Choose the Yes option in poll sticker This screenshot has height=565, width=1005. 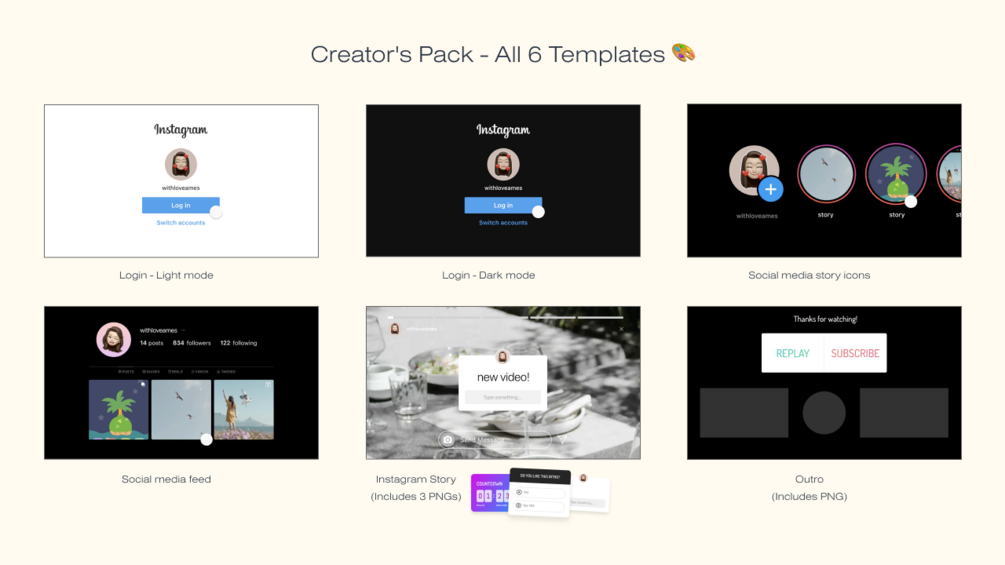540,492
